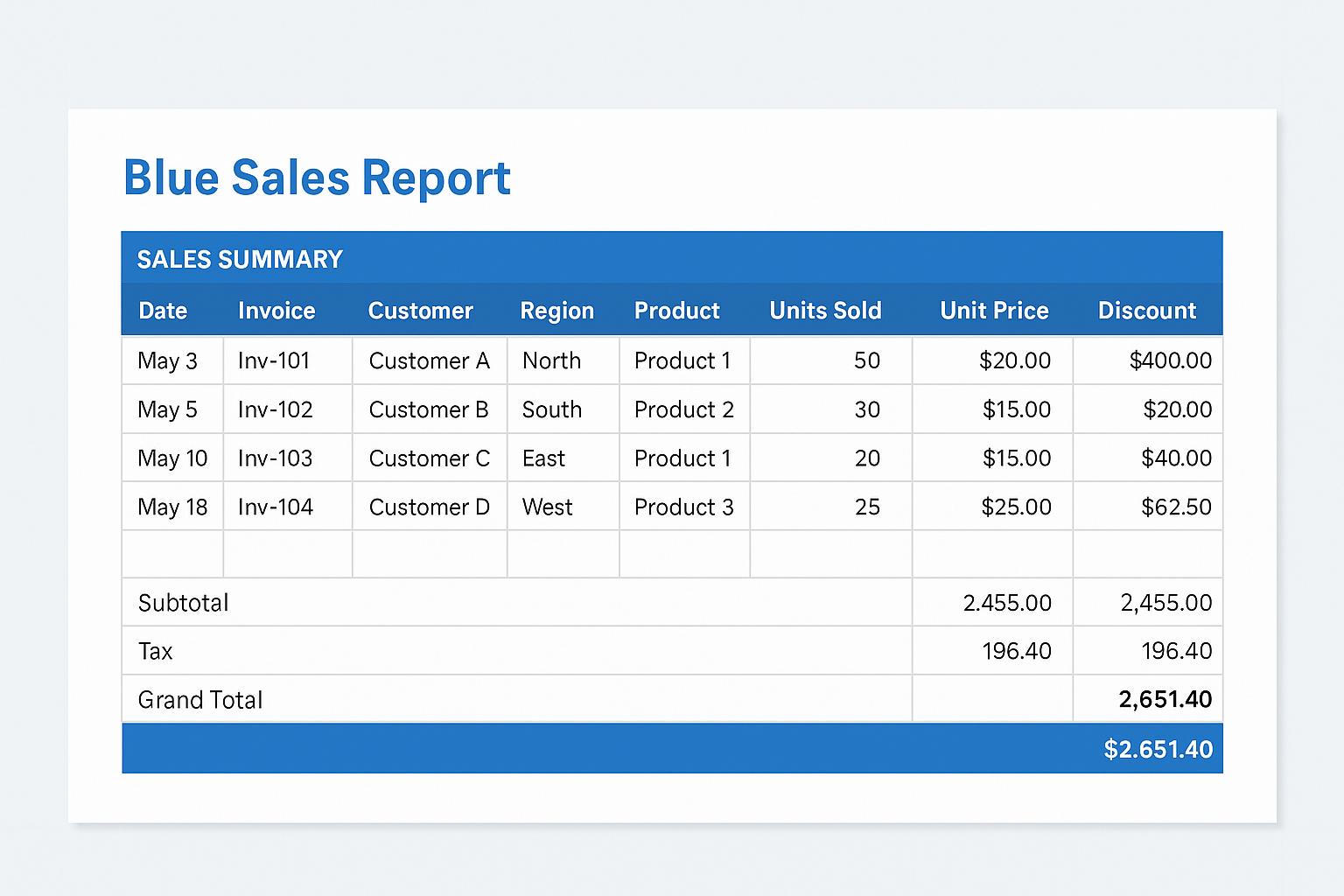The width and height of the screenshot is (1344, 896).
Task: Click subtotal value 2.455.00 in Unit Price column
Action: [x=1007, y=603]
